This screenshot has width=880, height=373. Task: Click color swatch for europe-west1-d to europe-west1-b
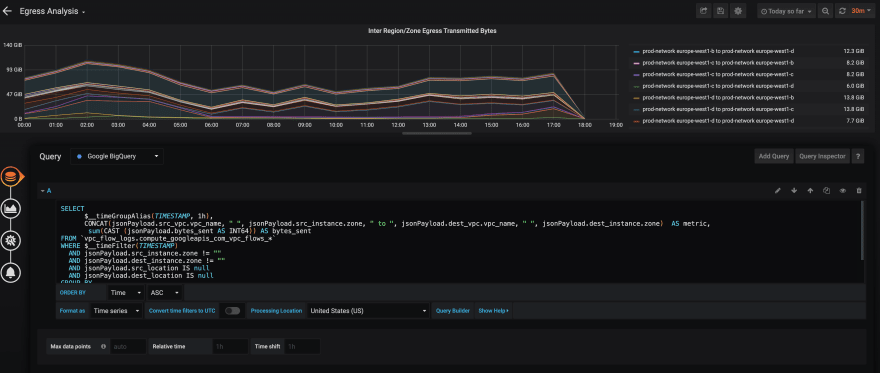click(636, 98)
